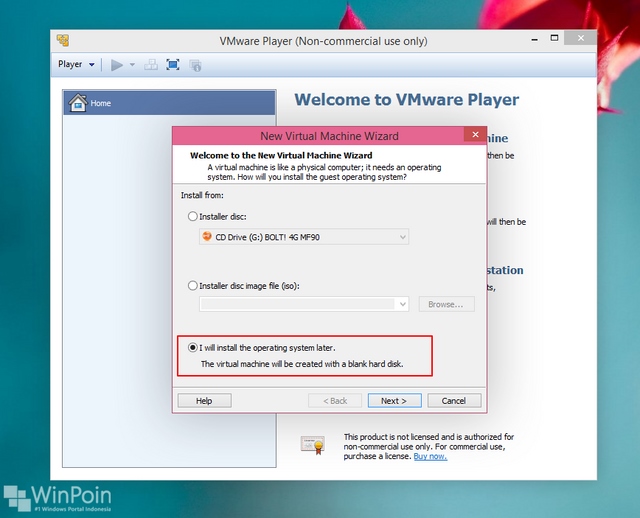This screenshot has width=640, height=518.
Task: Minimize the VMware Player window
Action: click(534, 39)
